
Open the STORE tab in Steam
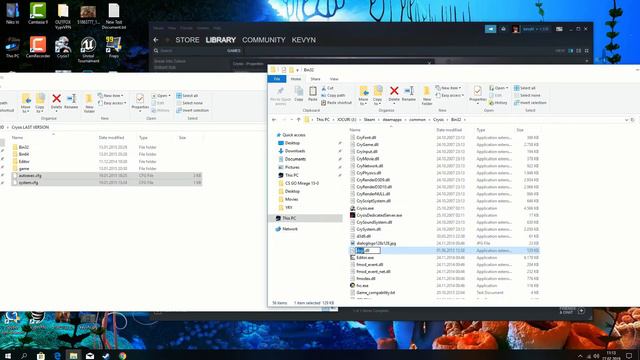point(187,40)
